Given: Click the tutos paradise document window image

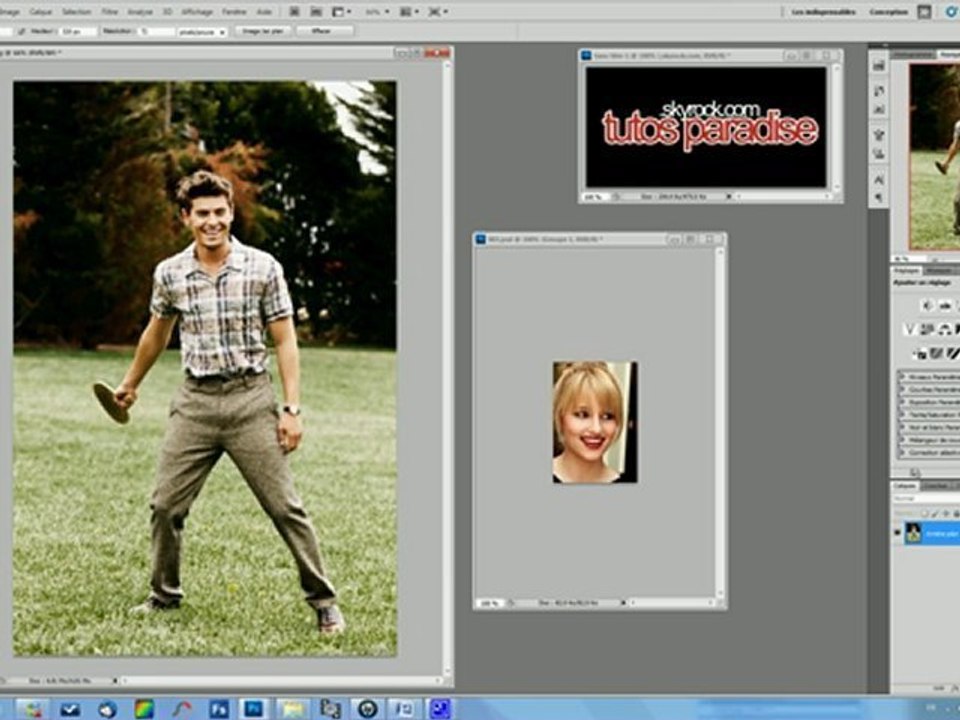Looking at the screenshot, I should click(x=706, y=127).
